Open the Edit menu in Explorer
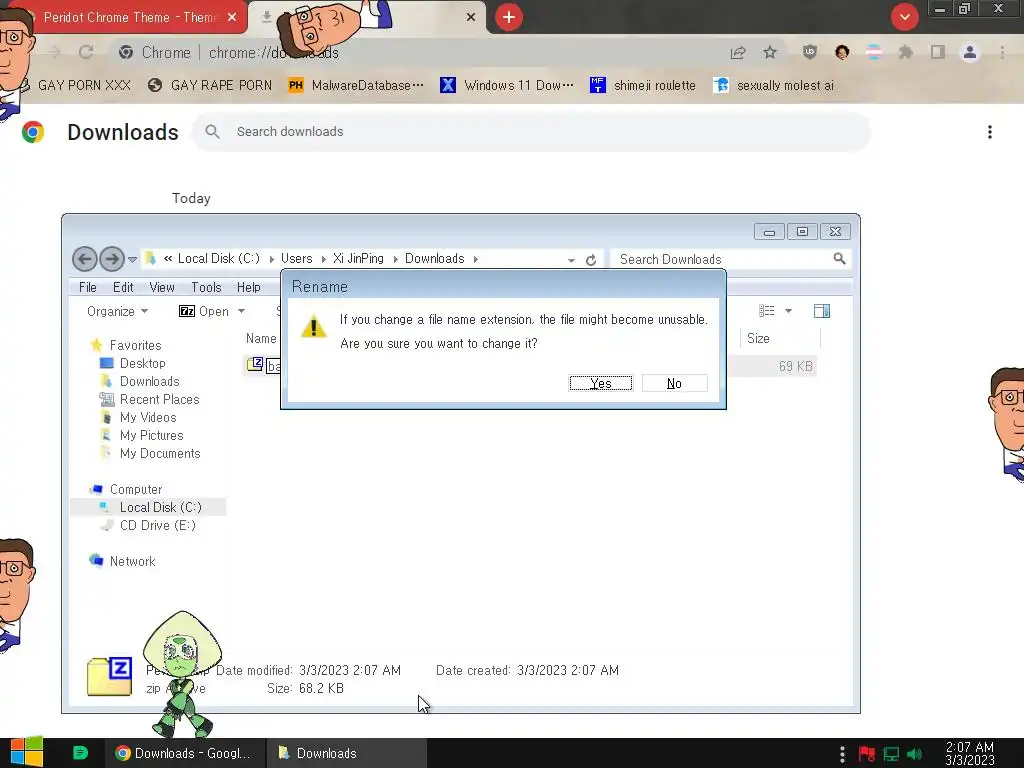The height and width of the screenshot is (768, 1024). point(123,287)
